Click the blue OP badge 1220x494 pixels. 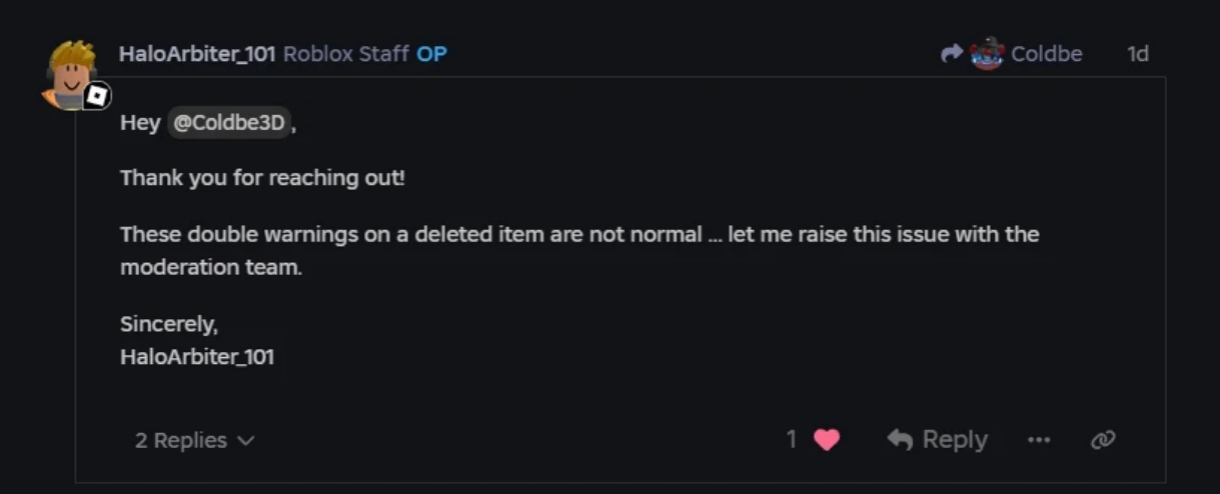click(432, 54)
